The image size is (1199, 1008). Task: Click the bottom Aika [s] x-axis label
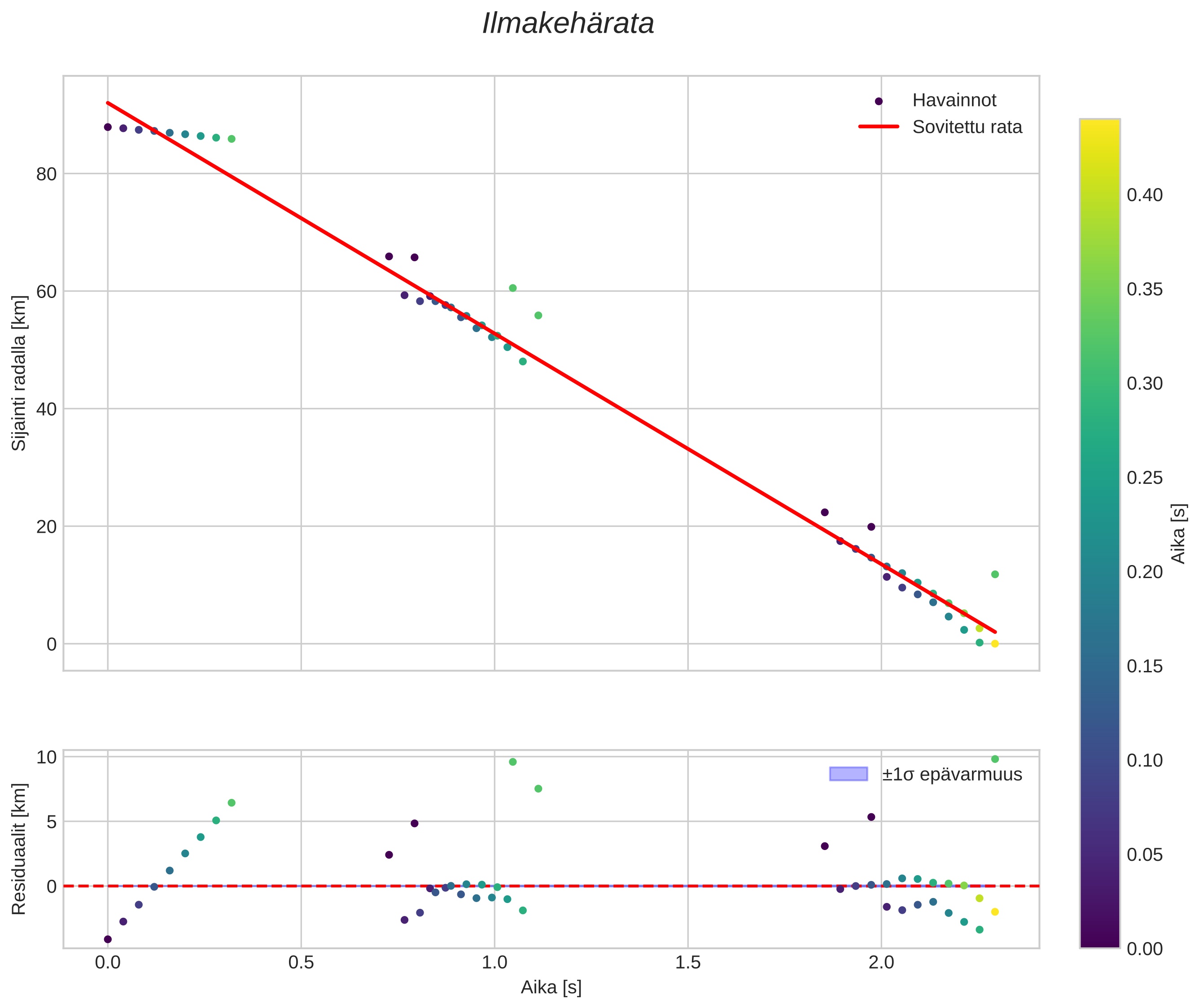click(x=551, y=987)
